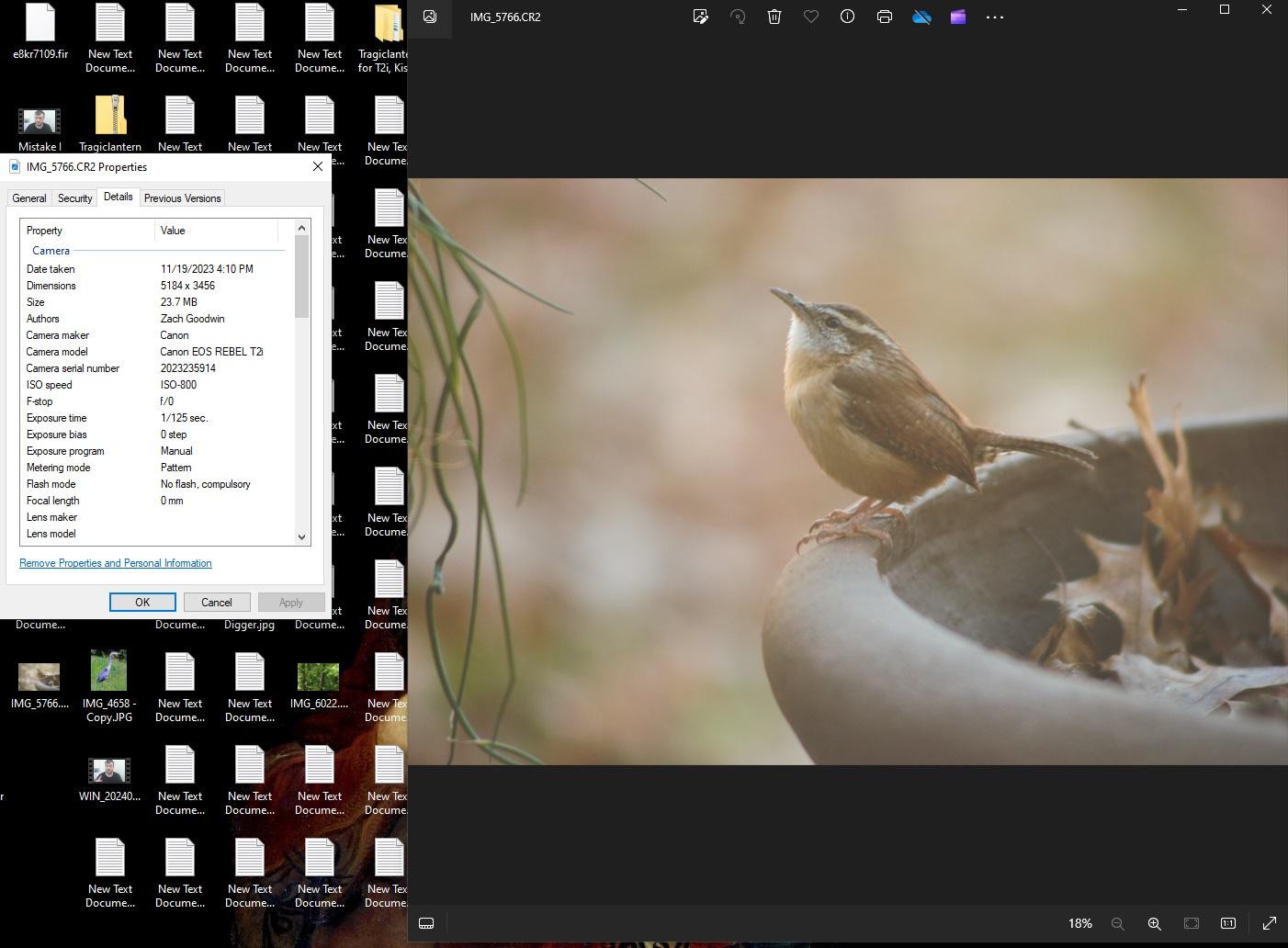Screen dimensions: 1288x948
Task: Select the Dimensions value 5184 x 3456
Action: click(187, 286)
